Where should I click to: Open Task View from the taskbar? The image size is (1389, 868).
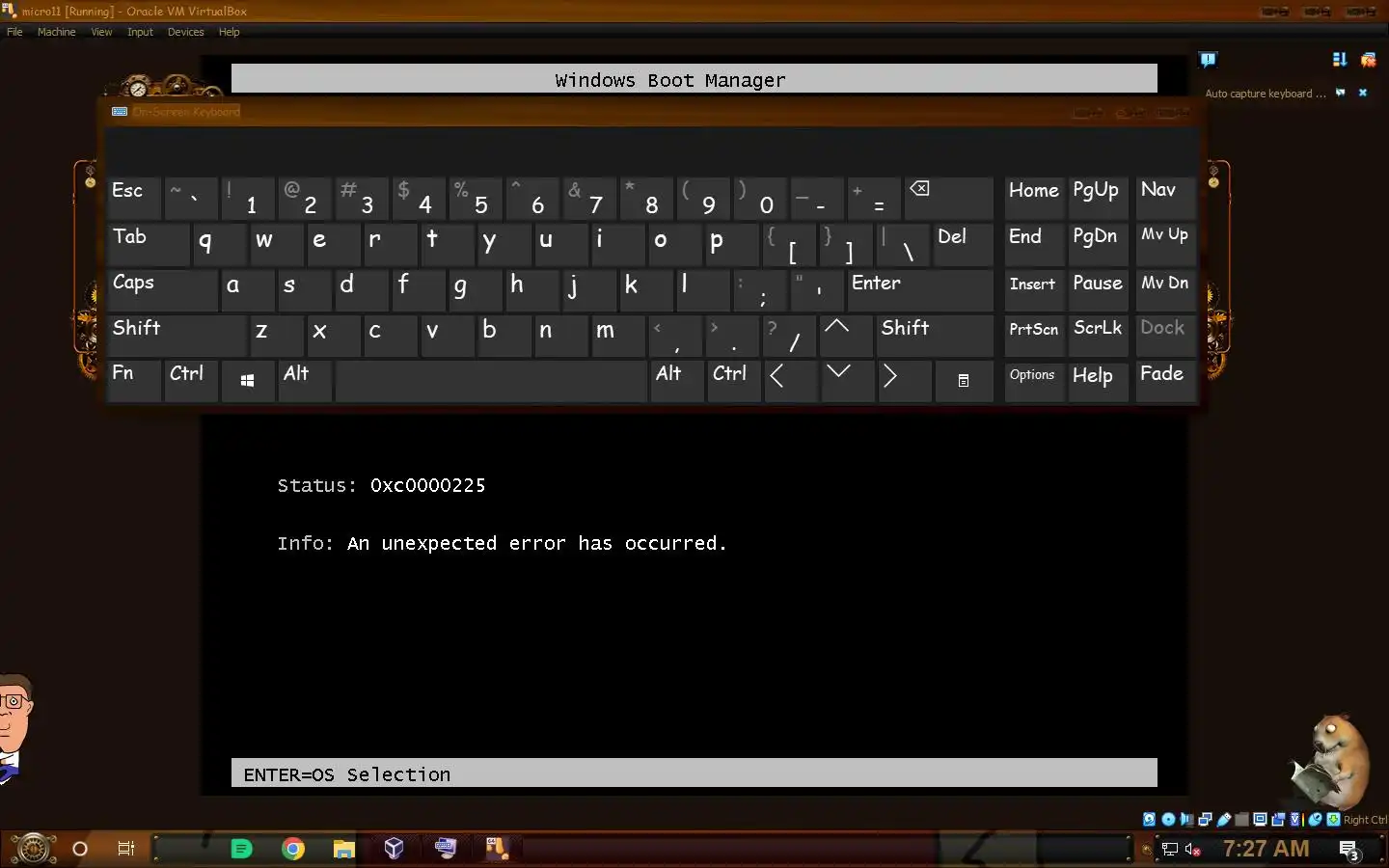pyautogui.click(x=125, y=849)
